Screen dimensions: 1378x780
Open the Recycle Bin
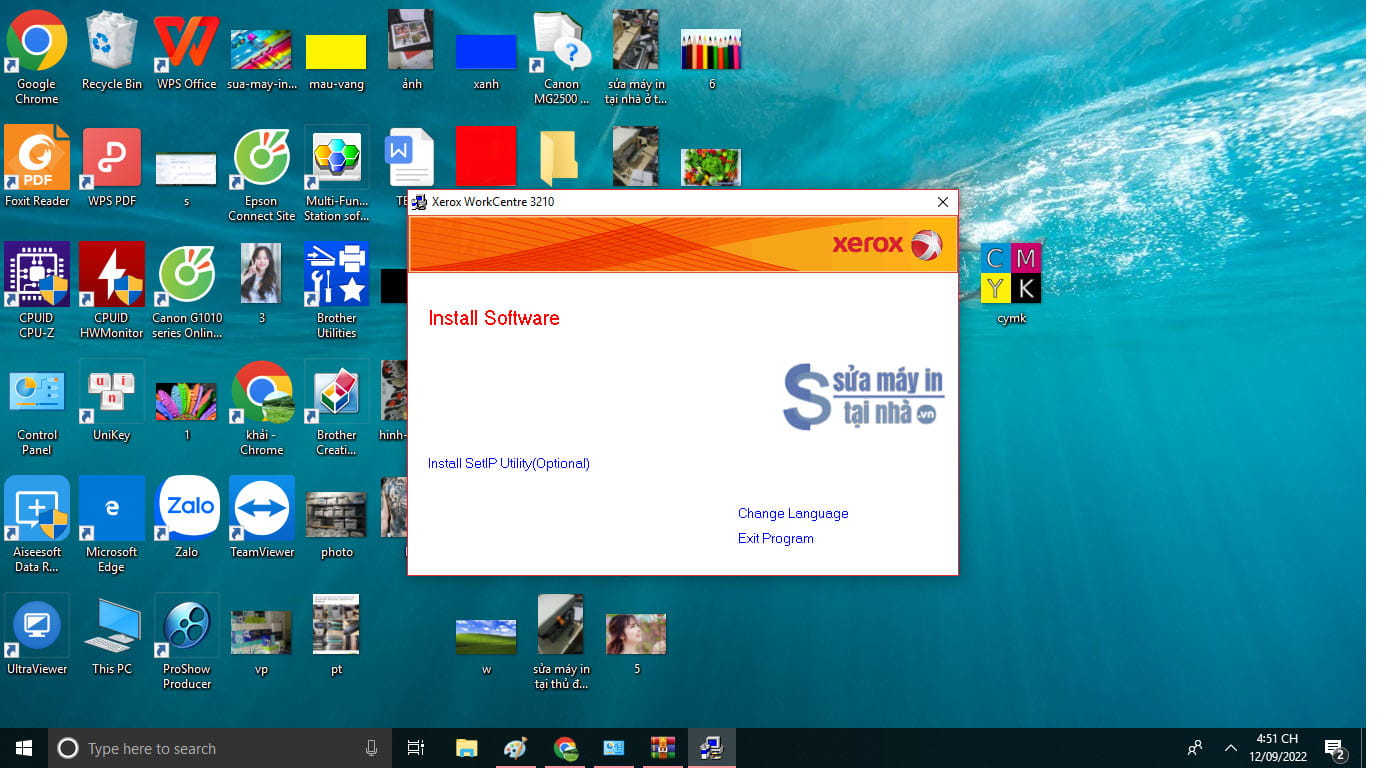pos(111,42)
